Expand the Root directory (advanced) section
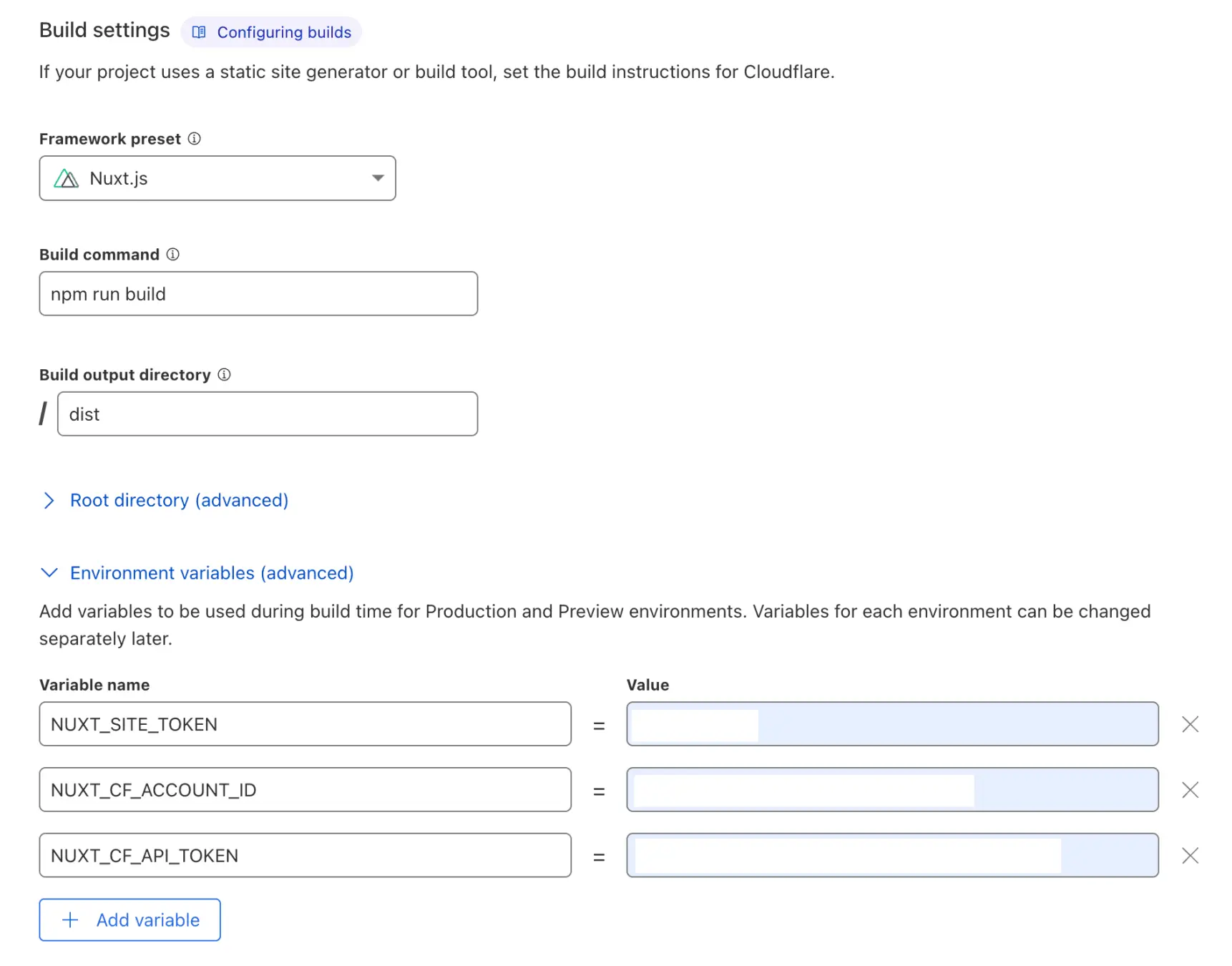The width and height of the screenshot is (1232, 966). (x=179, y=500)
